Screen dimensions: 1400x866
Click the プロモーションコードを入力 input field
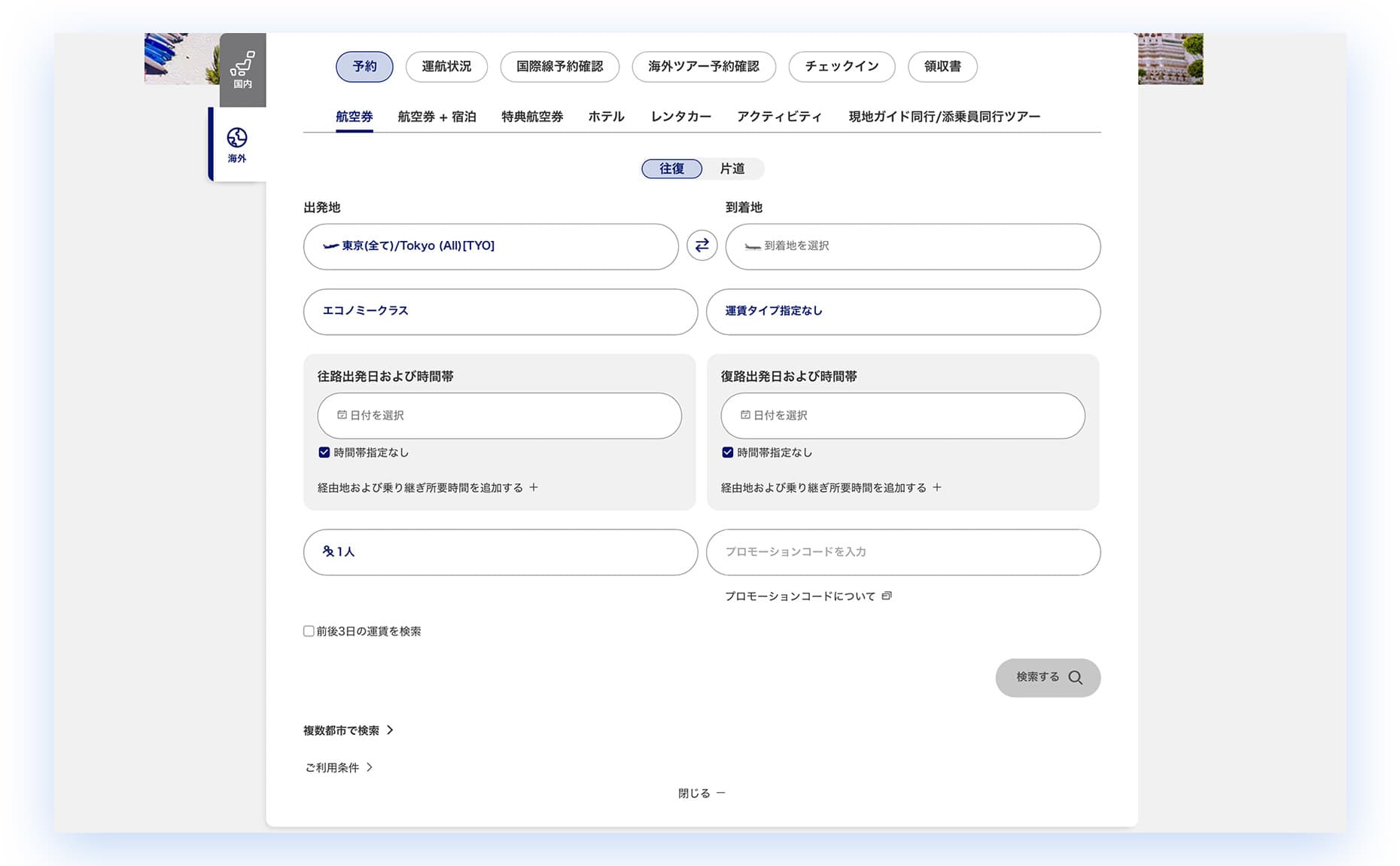(x=902, y=552)
